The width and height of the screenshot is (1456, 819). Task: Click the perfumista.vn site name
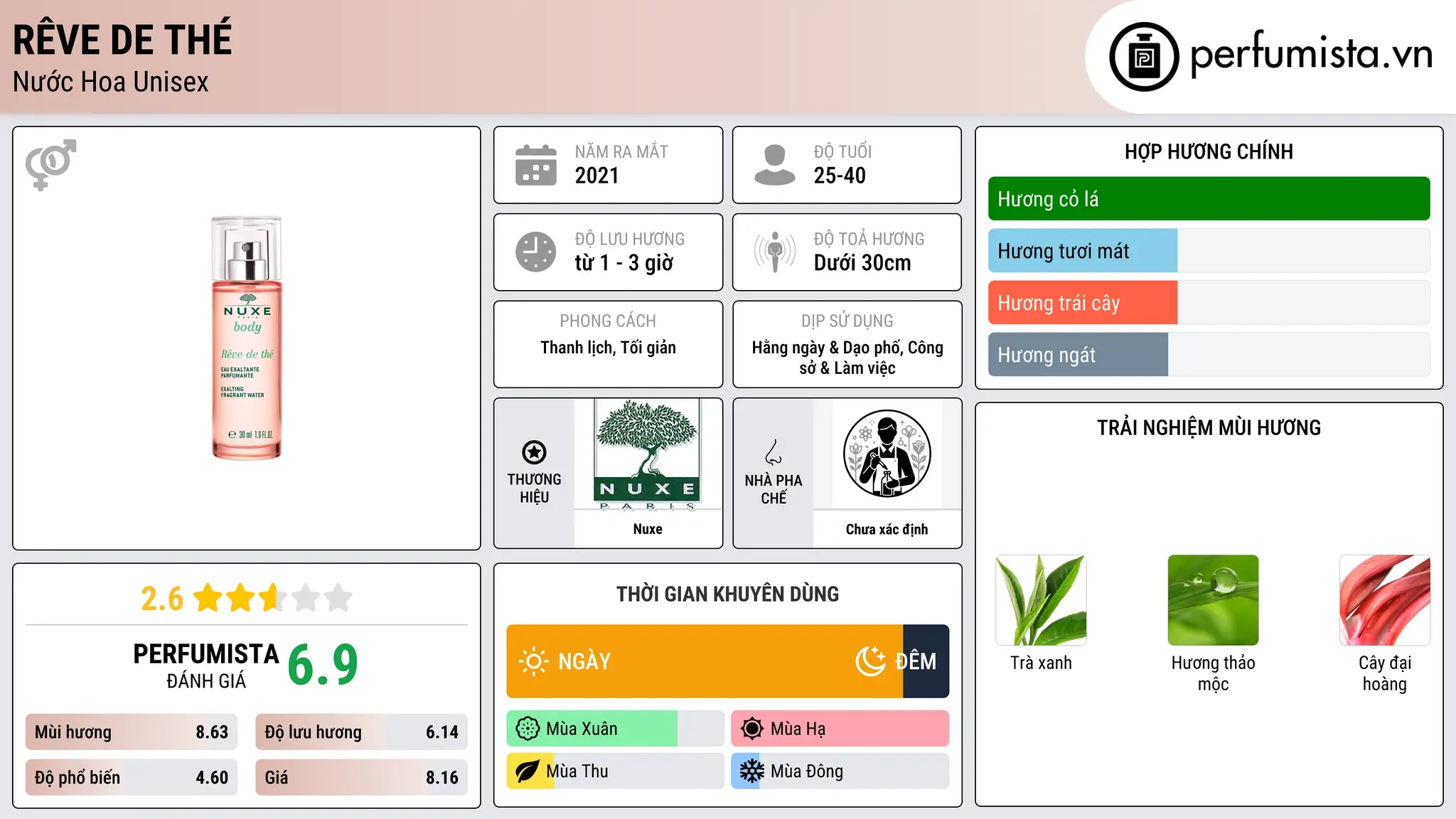[1312, 54]
